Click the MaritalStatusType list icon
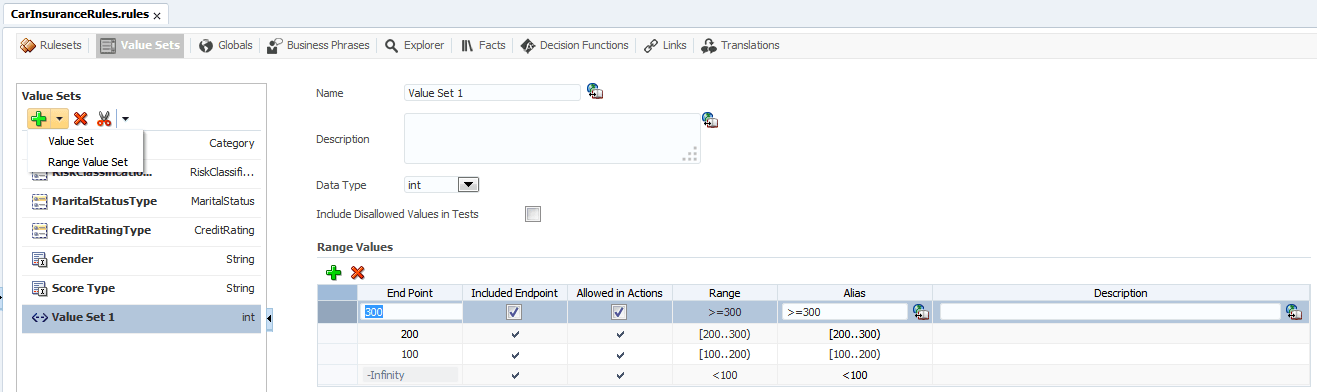 (40, 201)
